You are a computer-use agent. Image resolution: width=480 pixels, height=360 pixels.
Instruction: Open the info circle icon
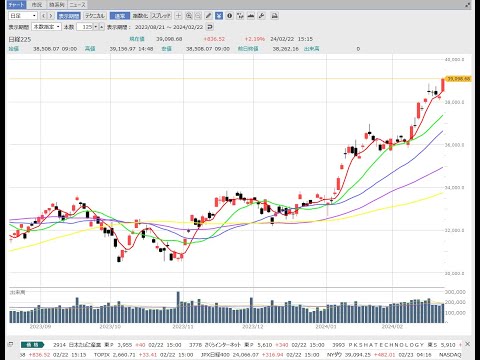click(229, 16)
